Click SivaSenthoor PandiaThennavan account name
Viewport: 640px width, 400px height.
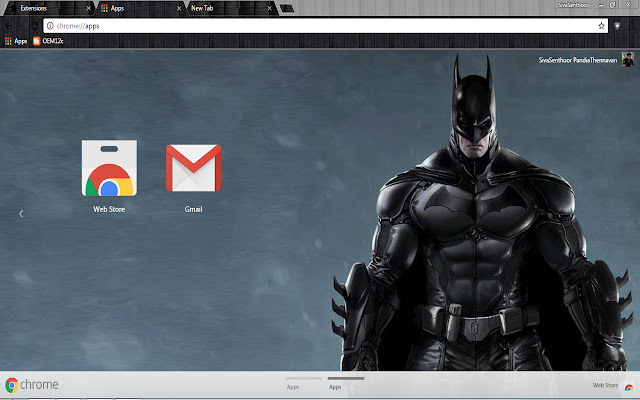tap(578, 60)
